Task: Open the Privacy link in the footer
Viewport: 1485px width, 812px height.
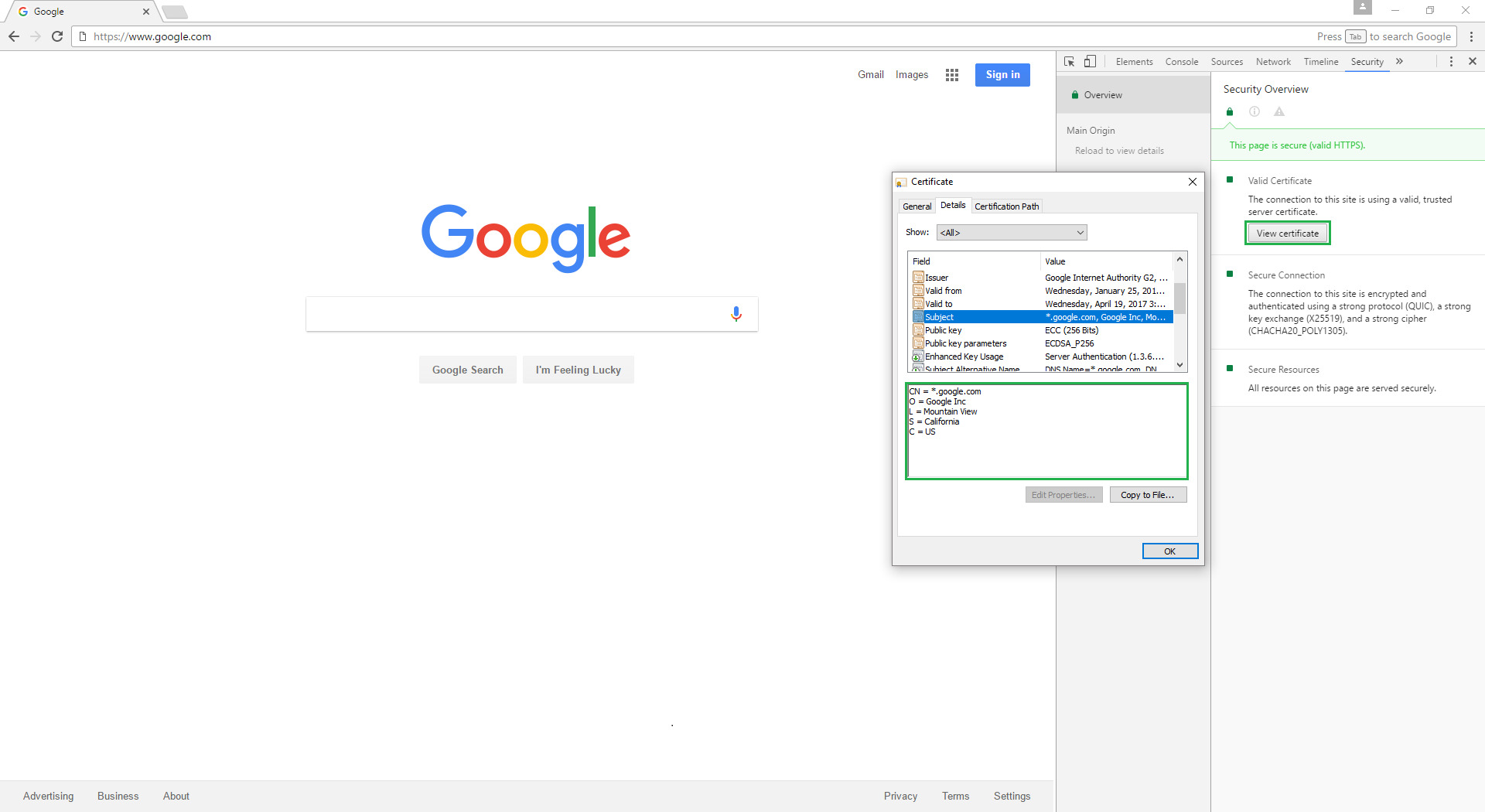Action: [900, 796]
